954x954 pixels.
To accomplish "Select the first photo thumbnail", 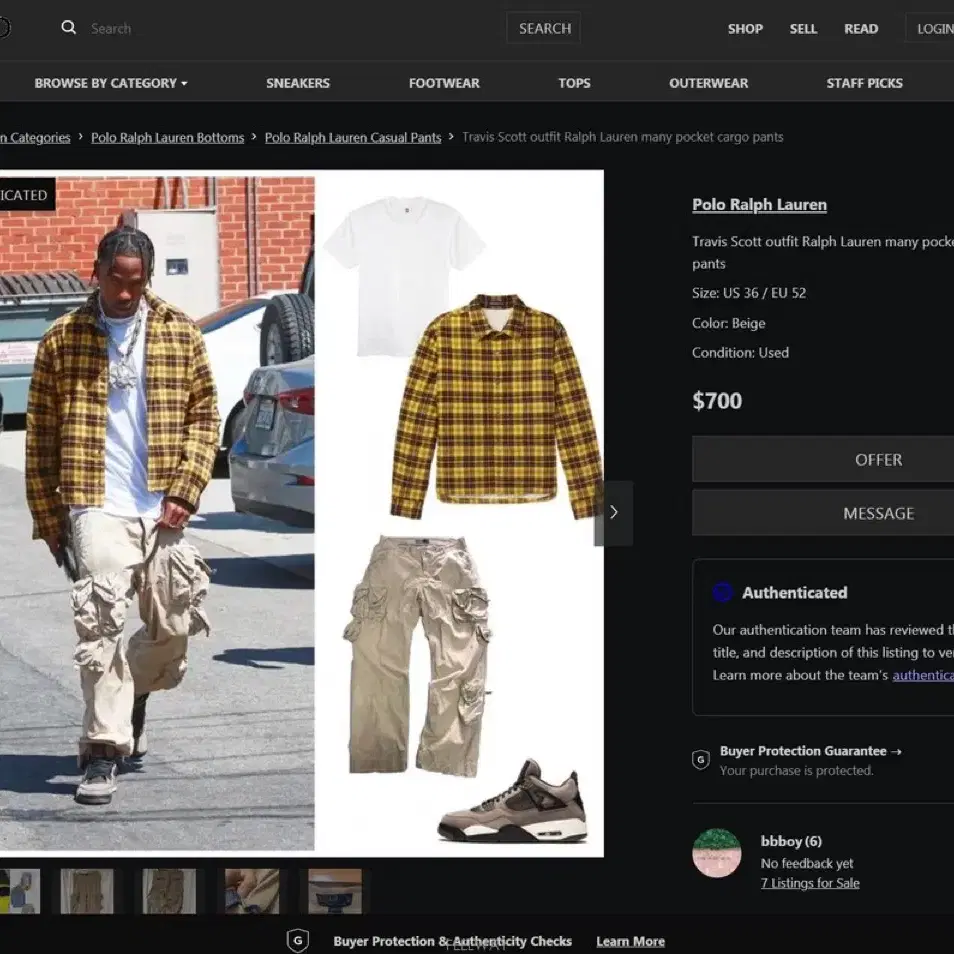I will (x=19, y=891).
